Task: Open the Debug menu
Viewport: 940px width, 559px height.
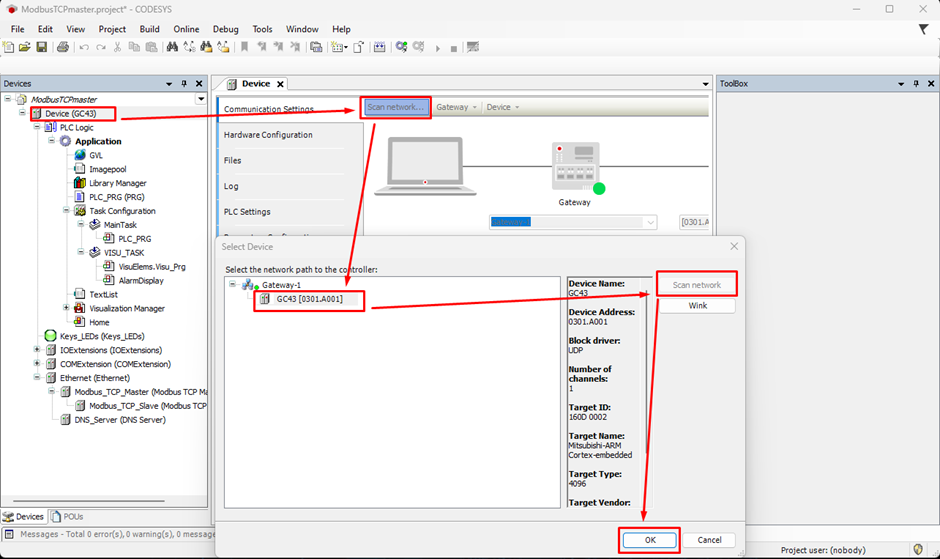Action: (225, 29)
